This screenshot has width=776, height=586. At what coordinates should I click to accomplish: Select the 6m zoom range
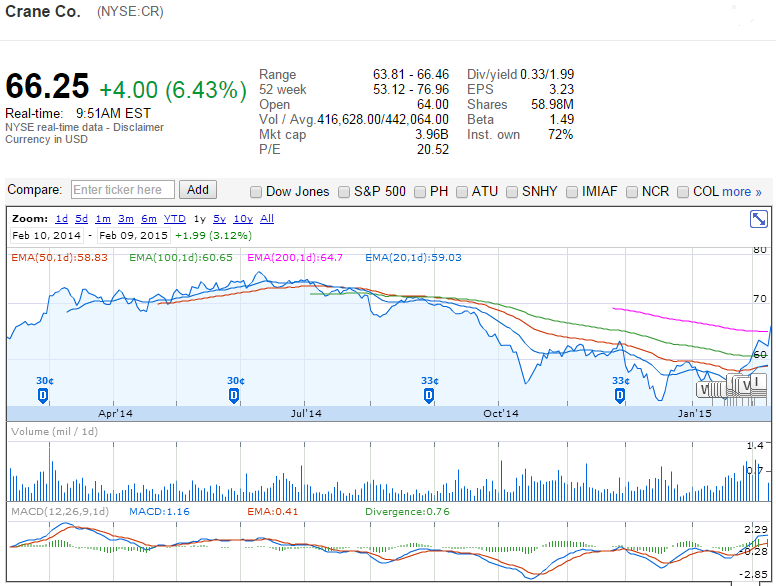pos(148,219)
